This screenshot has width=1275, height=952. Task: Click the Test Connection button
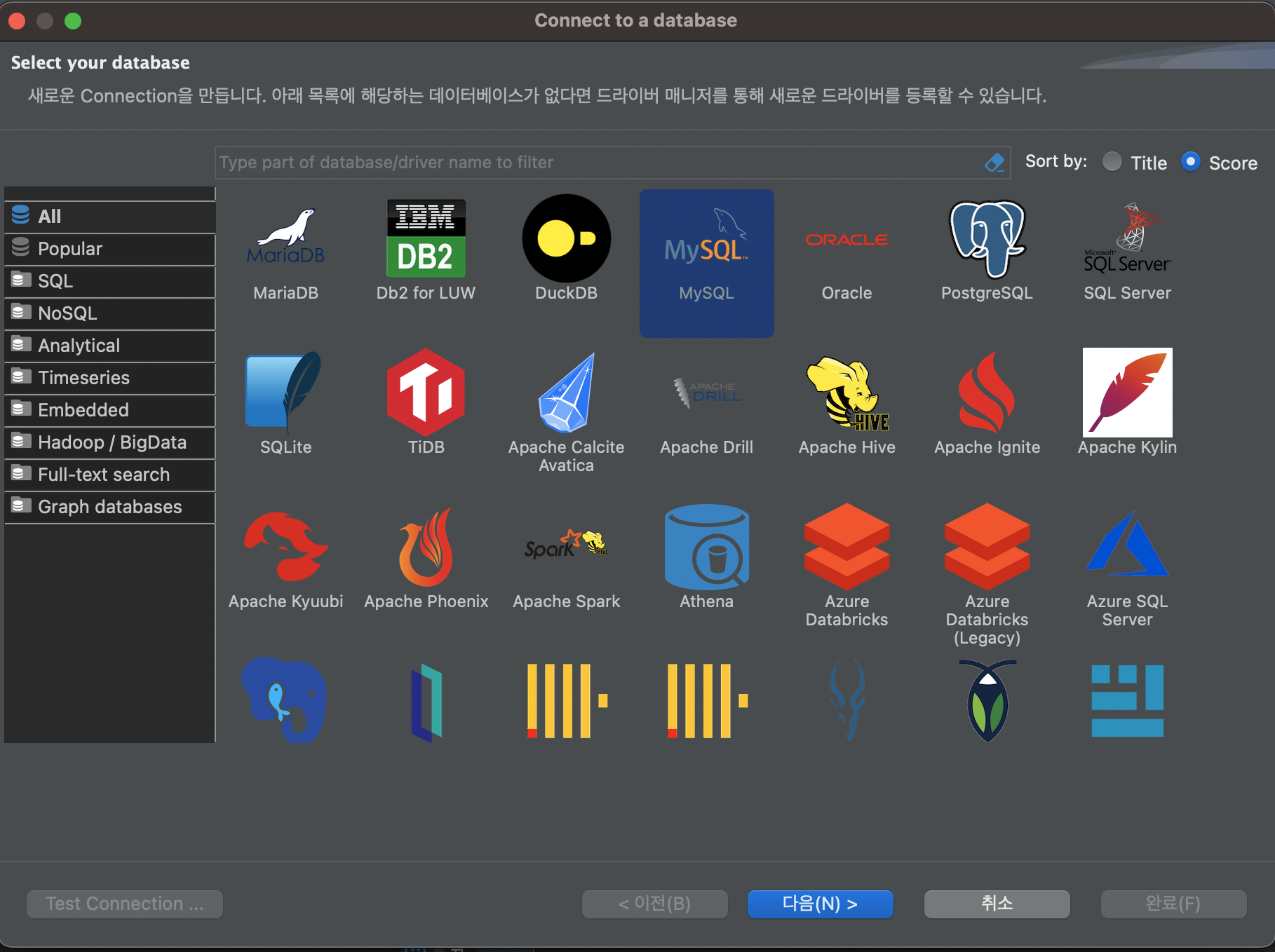125,904
